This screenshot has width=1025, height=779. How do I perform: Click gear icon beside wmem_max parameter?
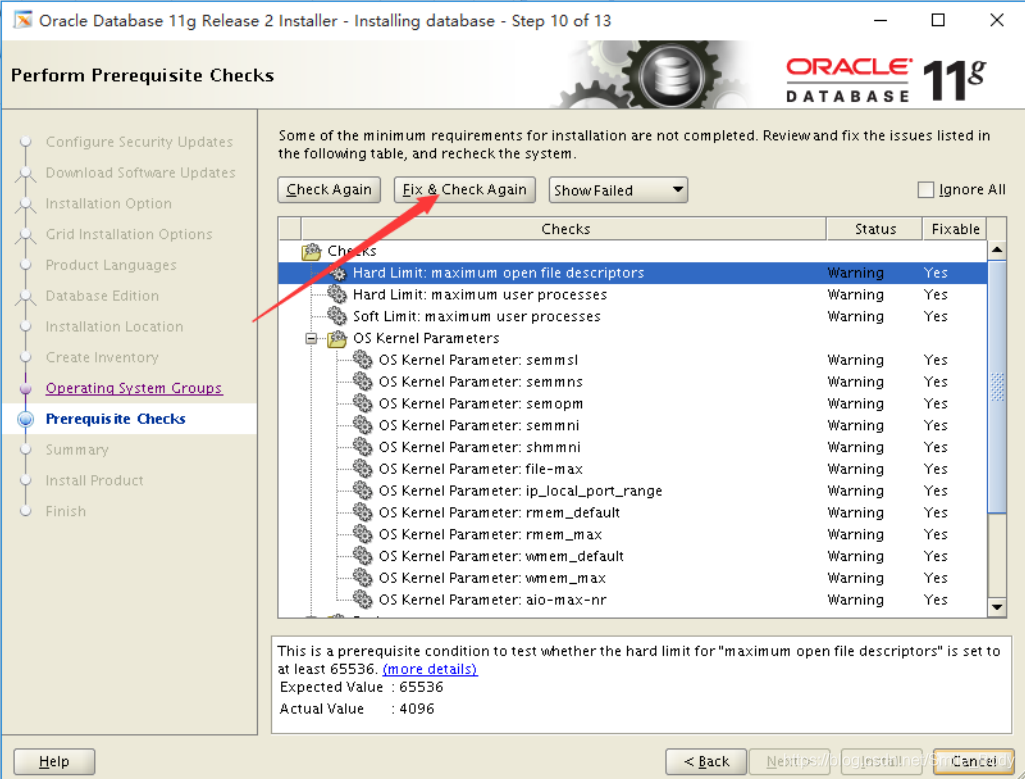[363, 578]
